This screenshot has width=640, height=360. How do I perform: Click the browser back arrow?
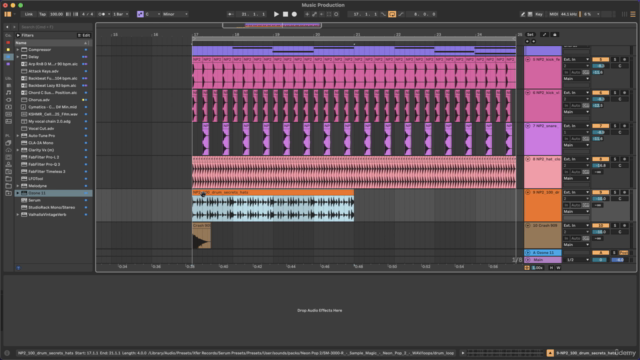(7, 27)
